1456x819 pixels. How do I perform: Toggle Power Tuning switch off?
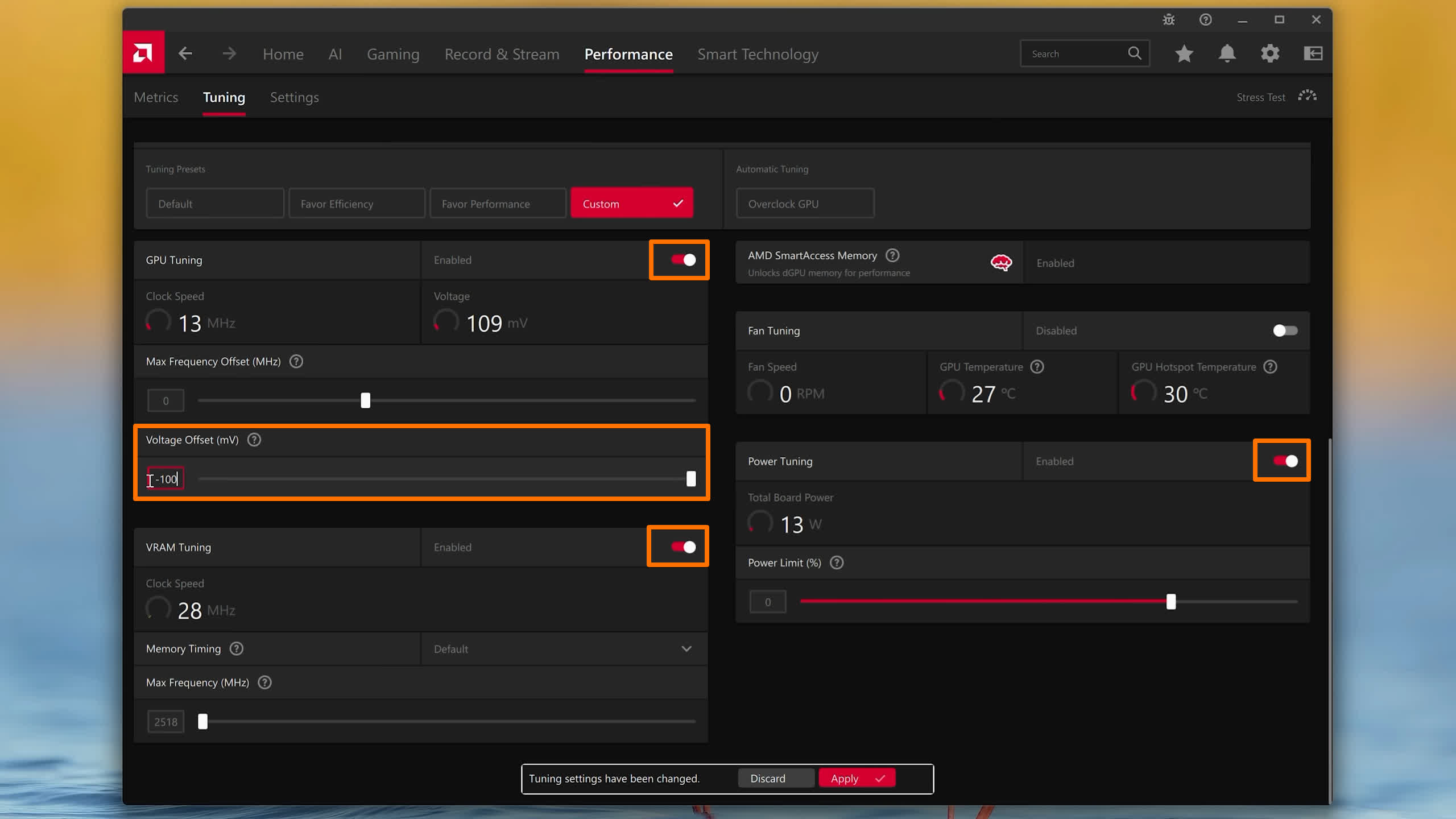click(1285, 461)
